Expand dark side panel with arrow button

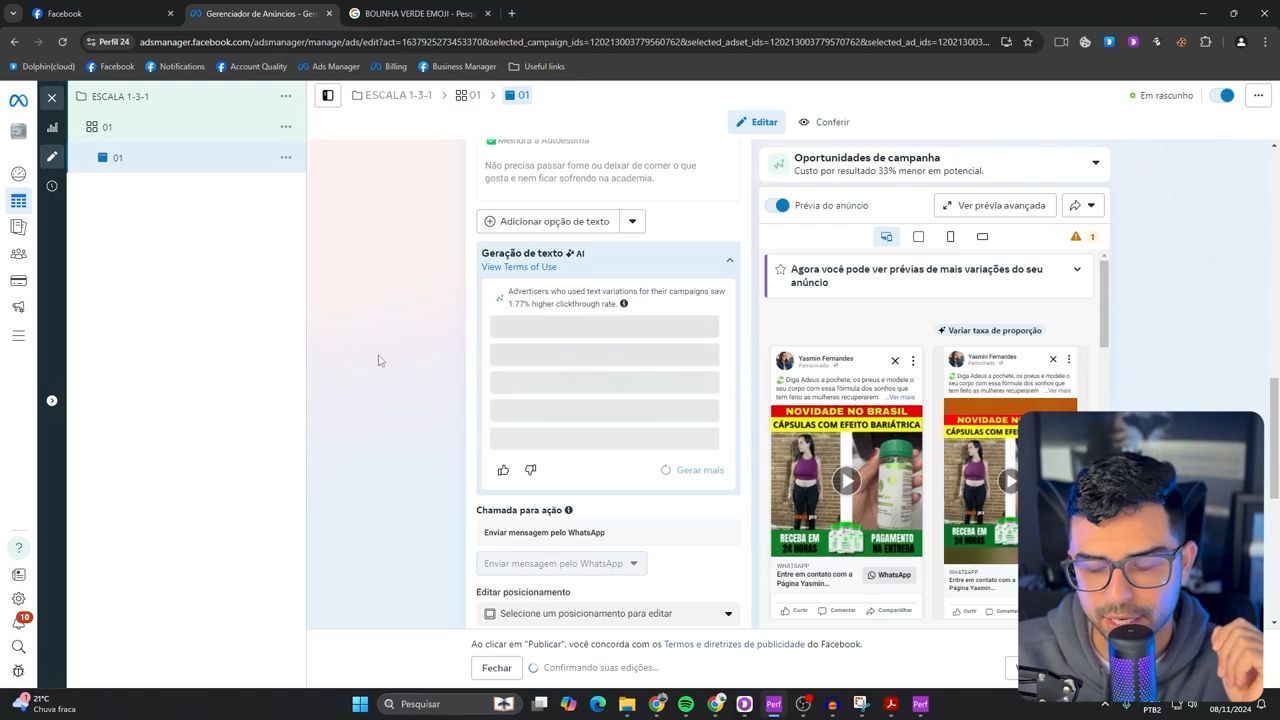(52, 401)
